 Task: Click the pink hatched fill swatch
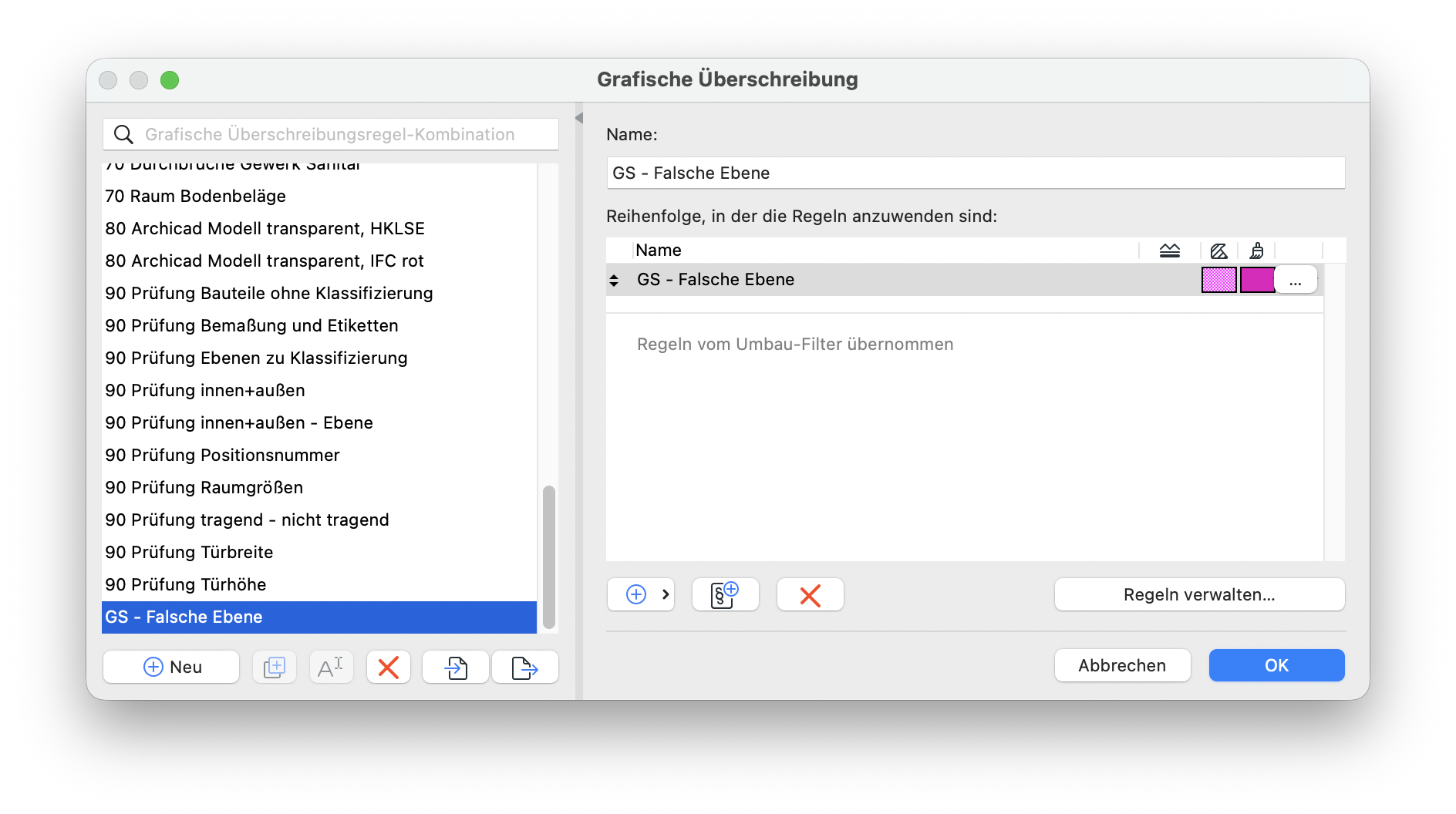(x=1218, y=280)
